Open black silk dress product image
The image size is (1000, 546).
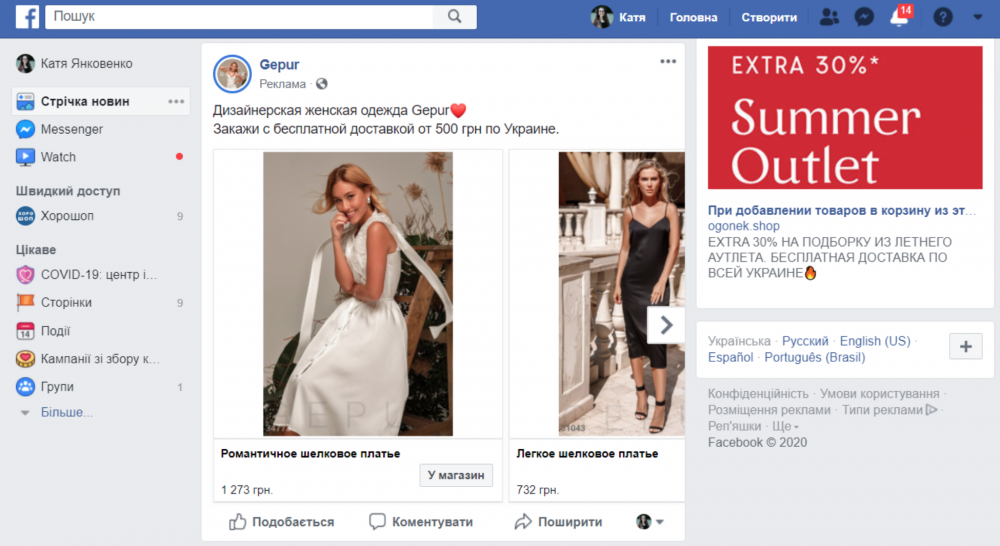tap(622, 294)
